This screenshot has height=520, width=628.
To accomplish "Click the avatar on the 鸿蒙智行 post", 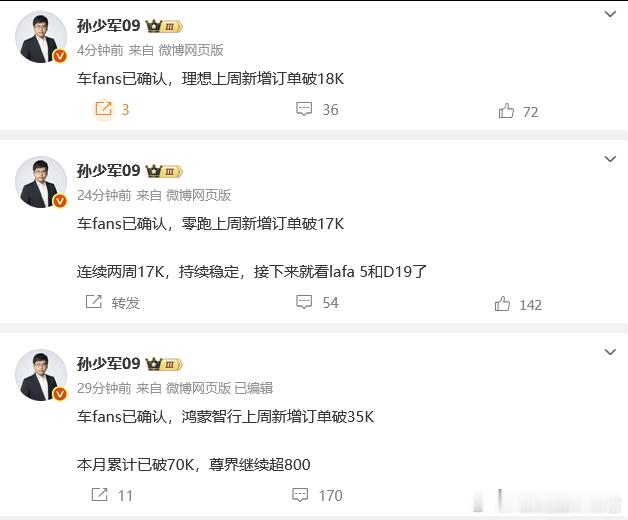I will point(41,375).
